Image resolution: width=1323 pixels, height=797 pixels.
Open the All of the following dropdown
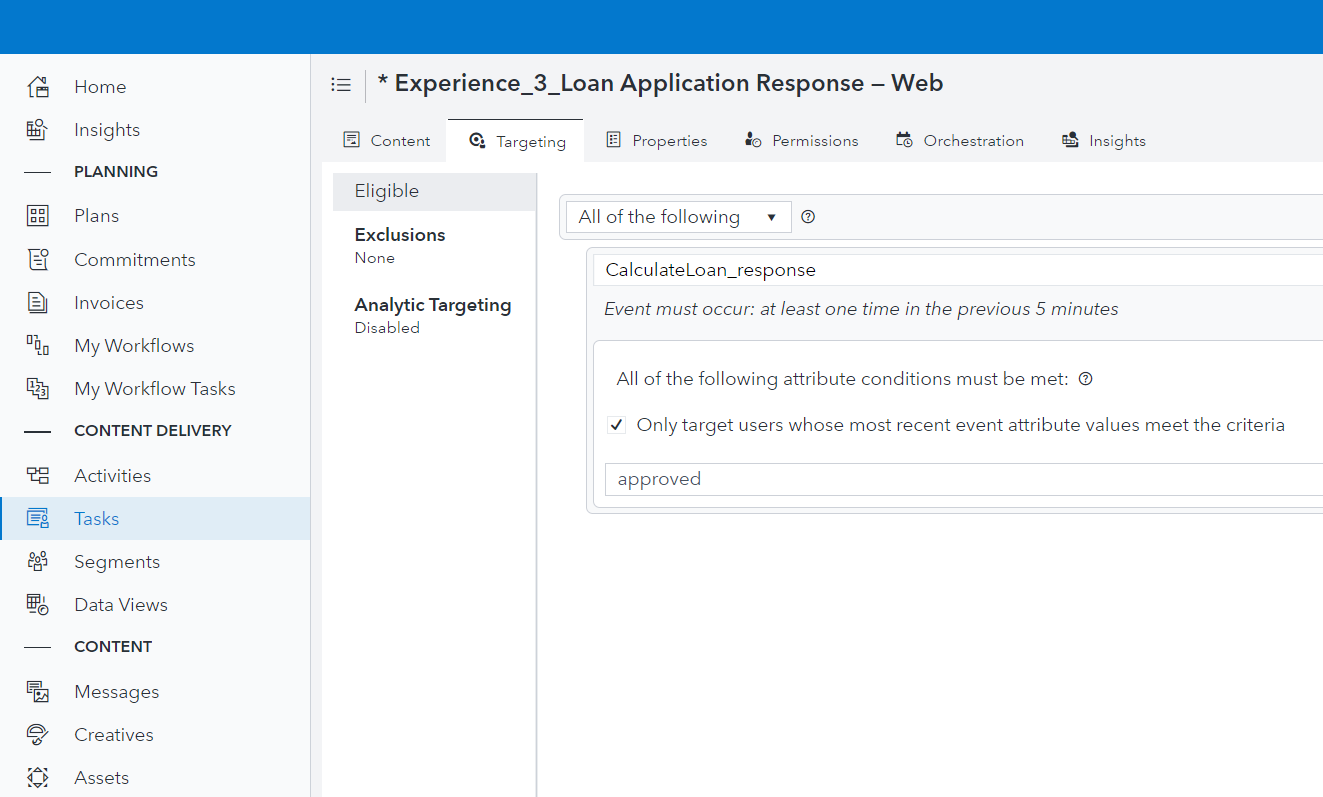pyautogui.click(x=678, y=216)
